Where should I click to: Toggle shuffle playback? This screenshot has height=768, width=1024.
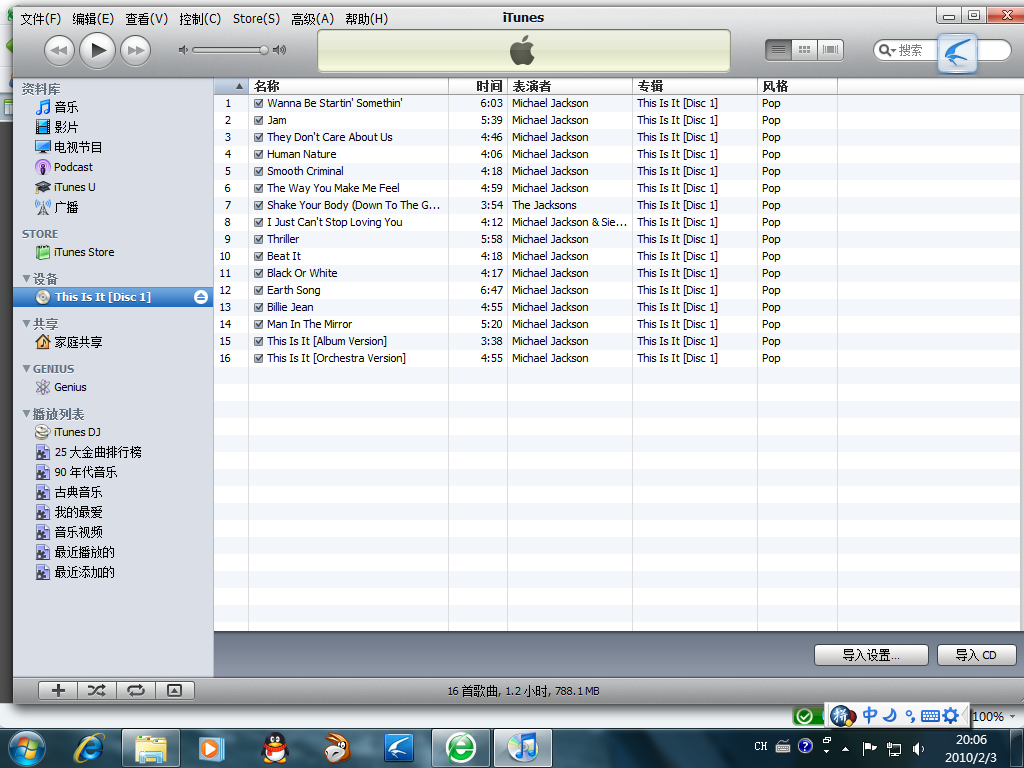97,690
